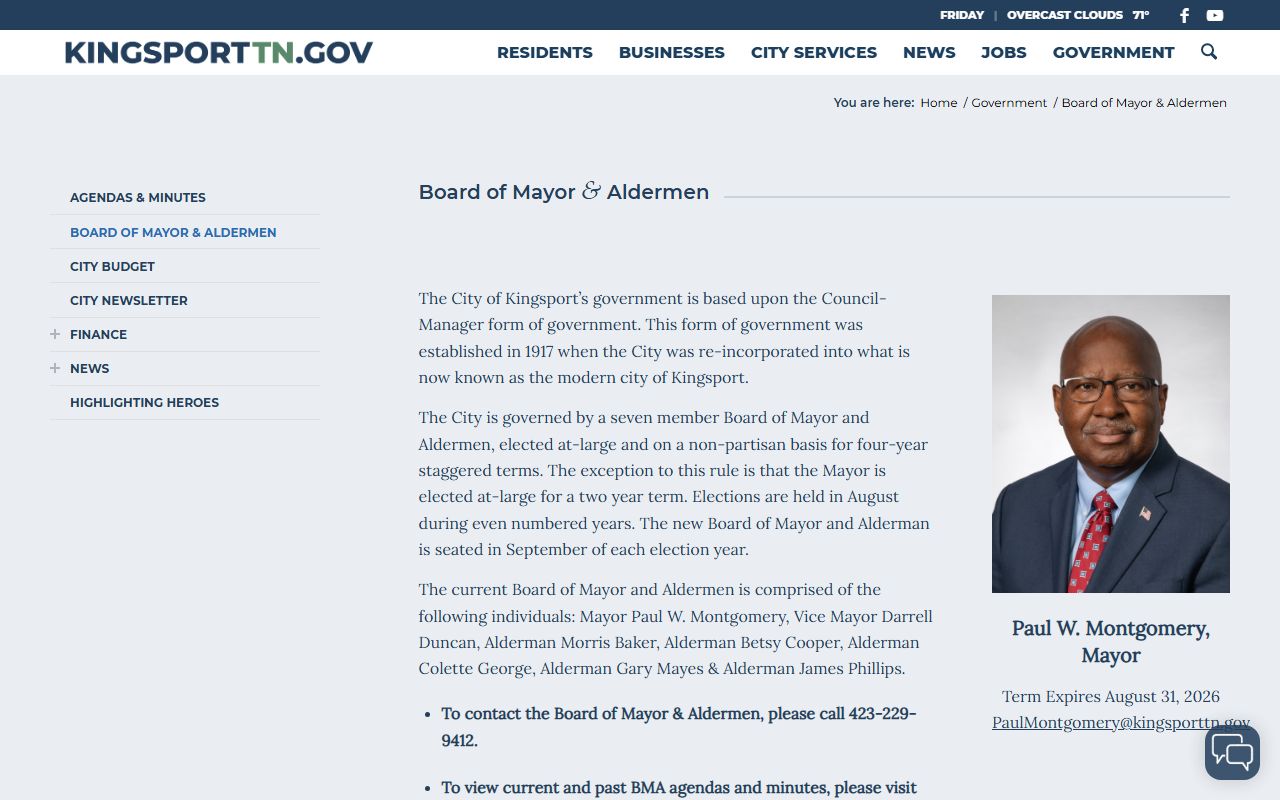Image resolution: width=1280 pixels, height=800 pixels.
Task: Open the Government menu
Action: coord(1114,52)
